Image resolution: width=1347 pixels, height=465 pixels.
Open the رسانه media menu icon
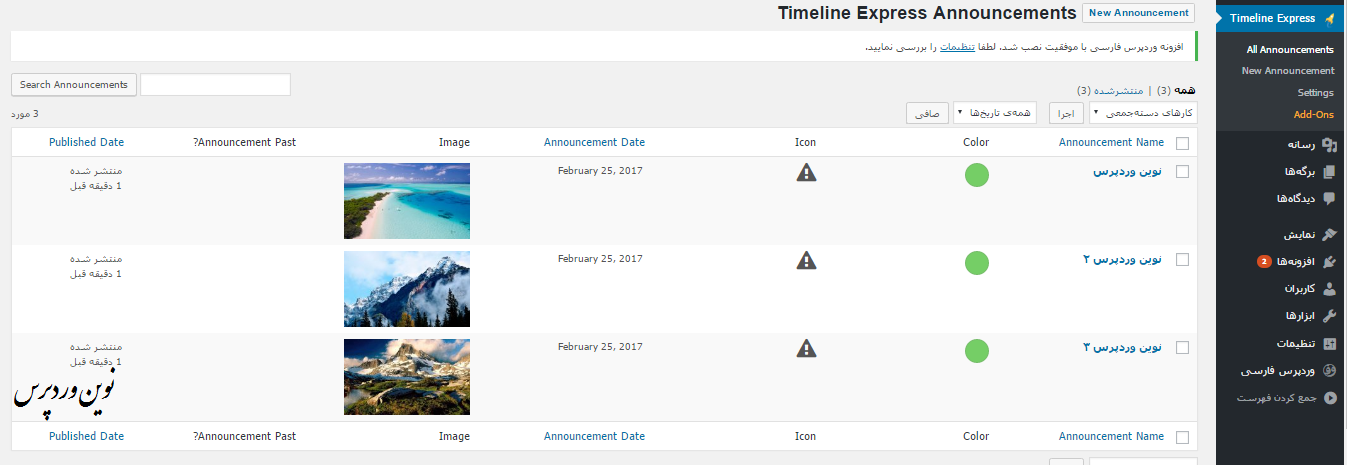click(x=1329, y=145)
